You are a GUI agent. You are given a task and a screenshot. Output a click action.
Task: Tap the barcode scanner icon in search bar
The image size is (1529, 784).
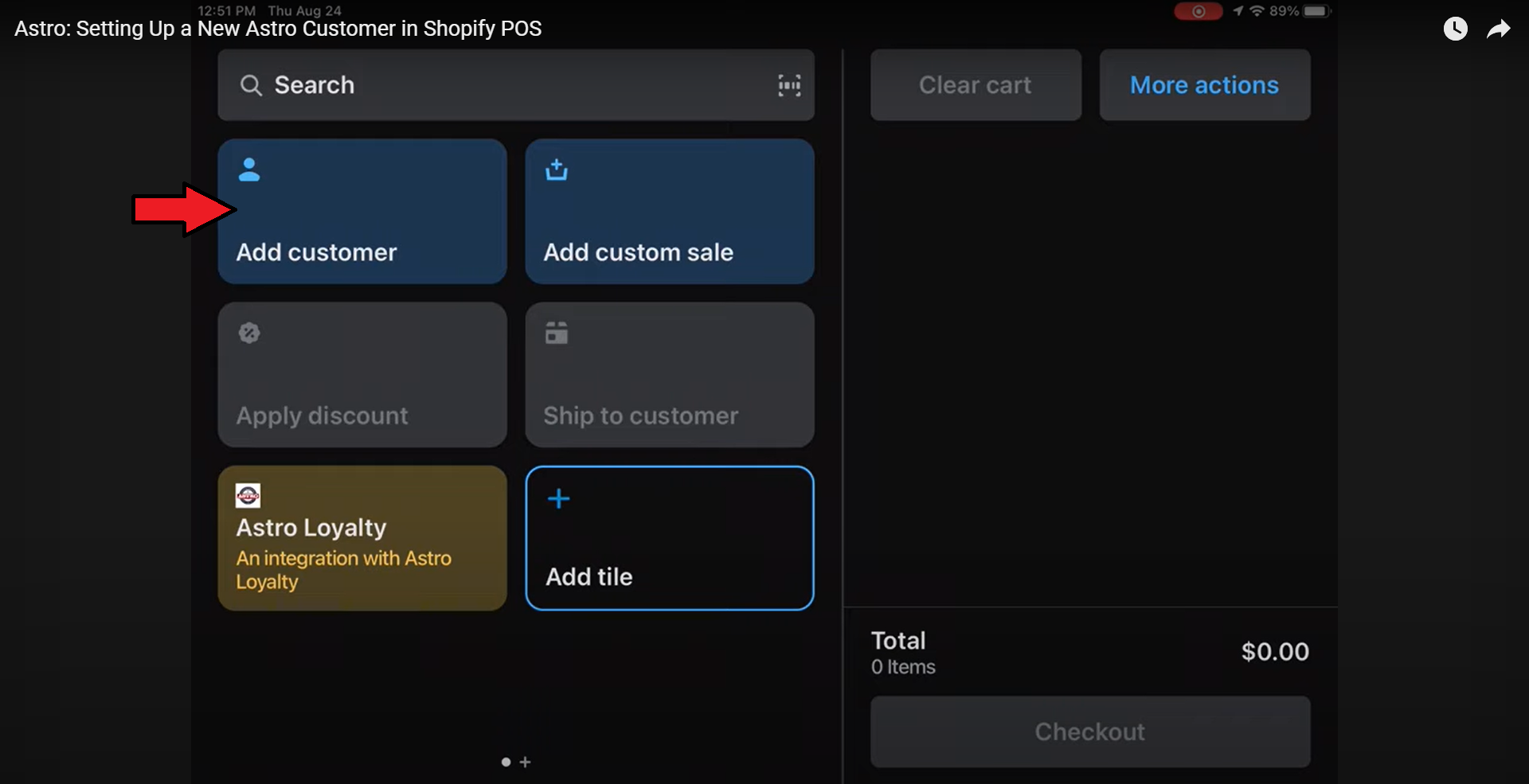coord(789,85)
